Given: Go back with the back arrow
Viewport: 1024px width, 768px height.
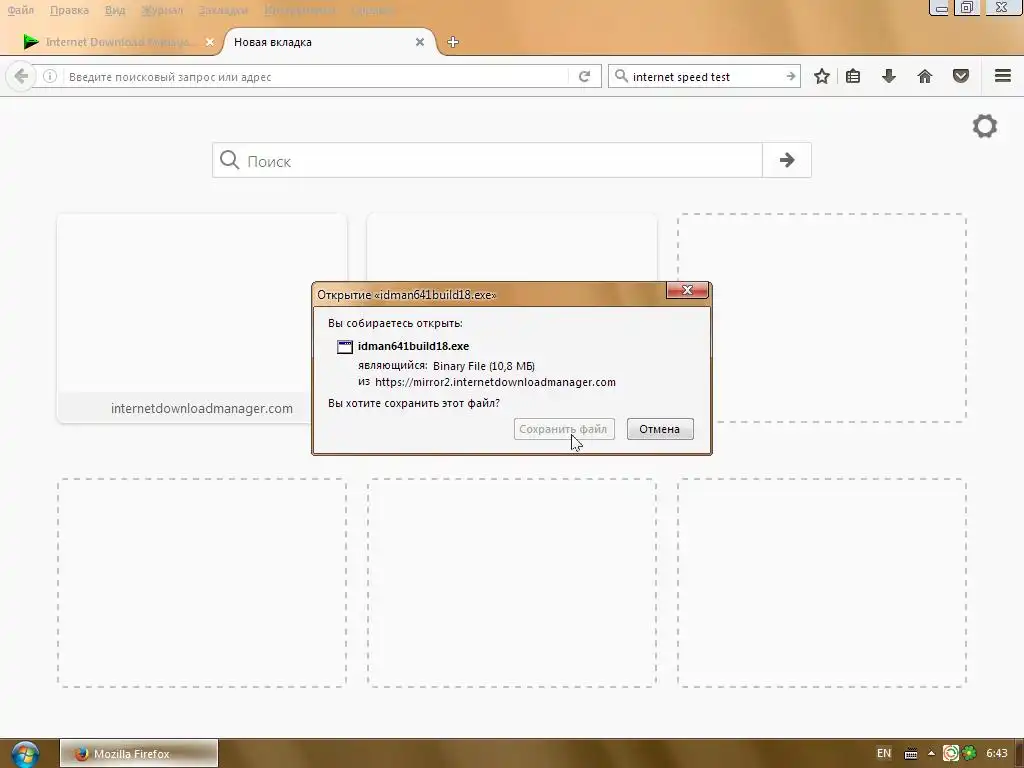Looking at the screenshot, I should click(x=21, y=76).
